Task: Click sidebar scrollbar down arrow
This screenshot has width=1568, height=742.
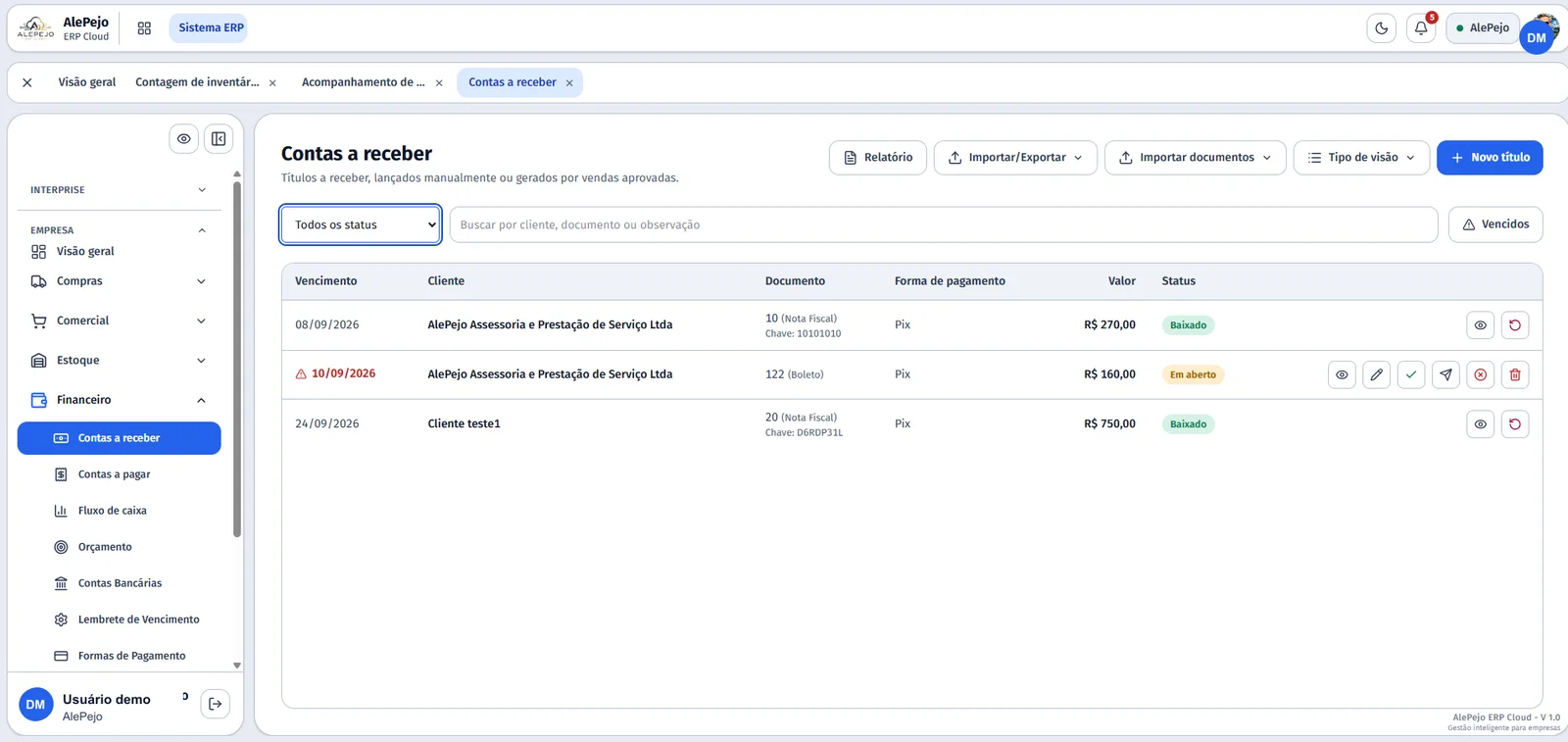Action: [x=237, y=666]
